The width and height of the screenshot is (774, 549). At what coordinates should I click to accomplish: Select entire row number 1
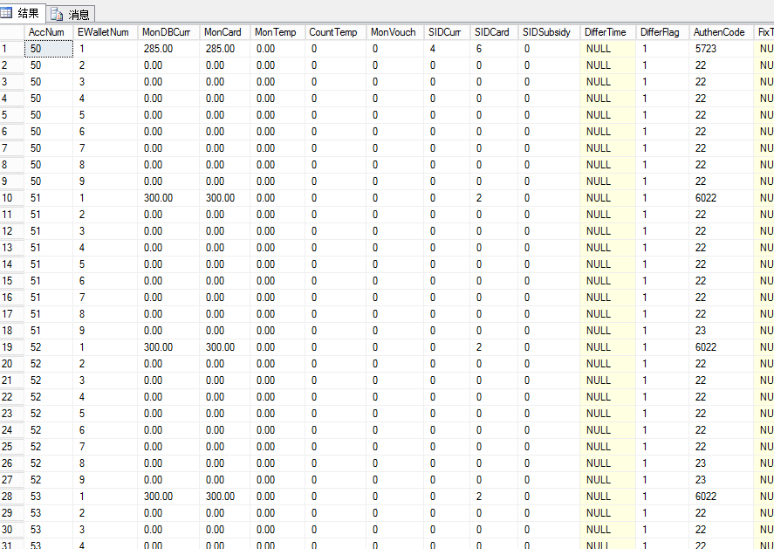(x=11, y=48)
